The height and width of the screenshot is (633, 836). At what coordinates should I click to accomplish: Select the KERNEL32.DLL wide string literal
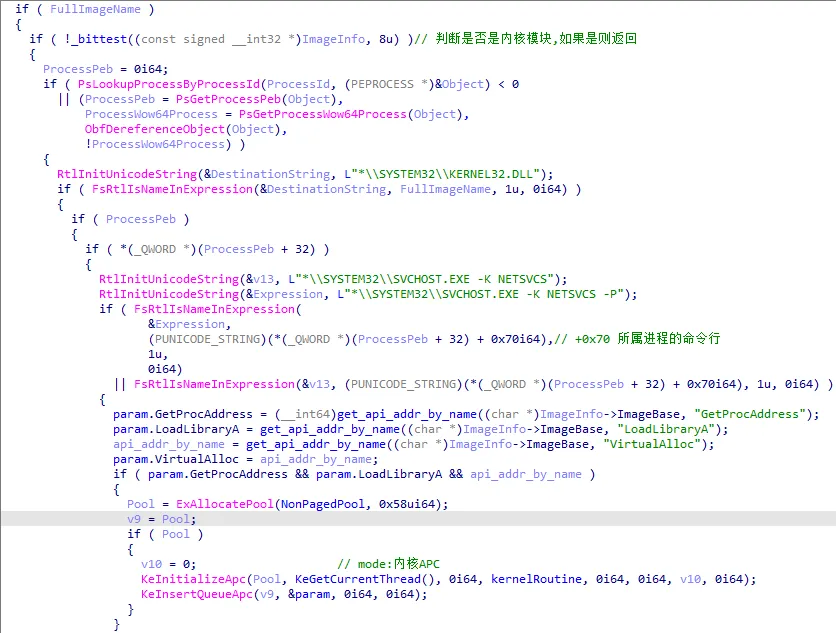pos(442,174)
